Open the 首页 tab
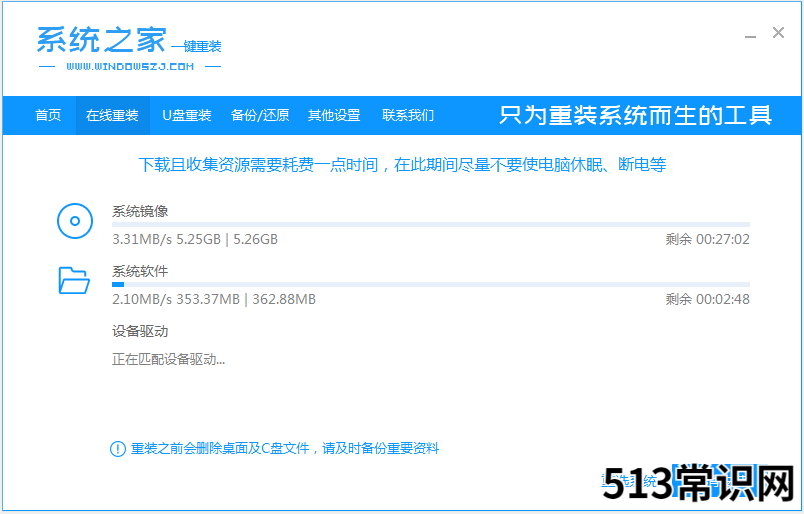This screenshot has height=514, width=804. point(48,115)
